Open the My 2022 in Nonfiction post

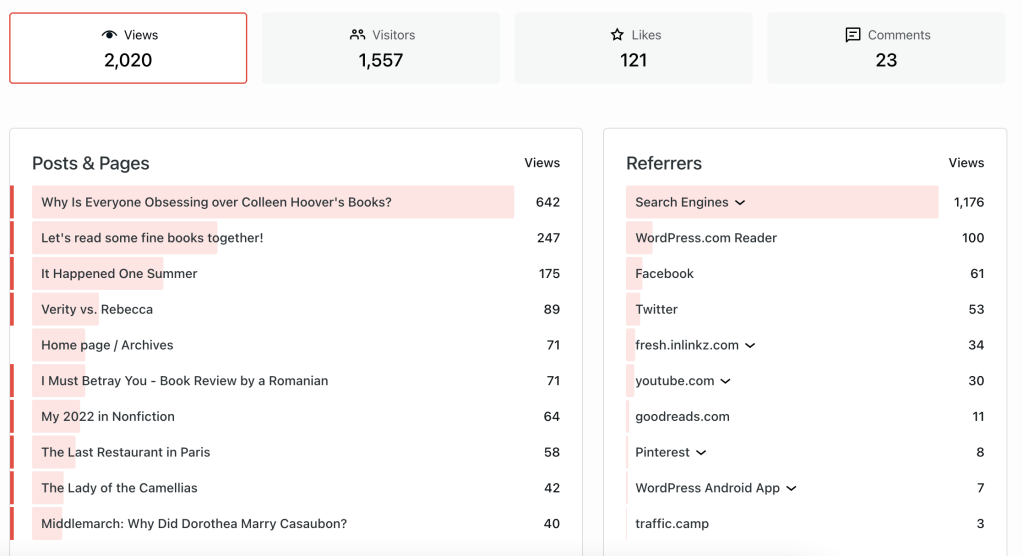point(108,417)
